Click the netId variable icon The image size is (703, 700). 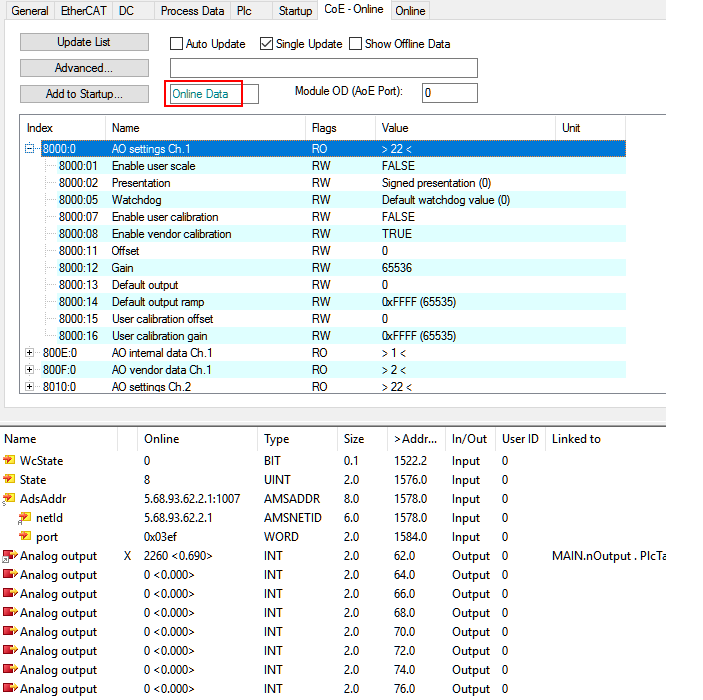click(x=25, y=517)
